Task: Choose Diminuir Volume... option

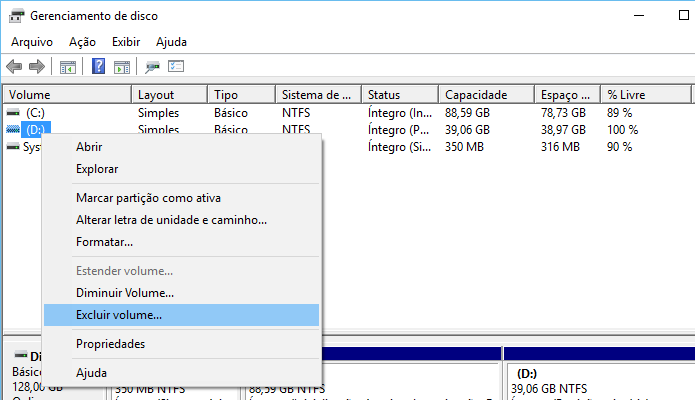Action: (x=181, y=293)
